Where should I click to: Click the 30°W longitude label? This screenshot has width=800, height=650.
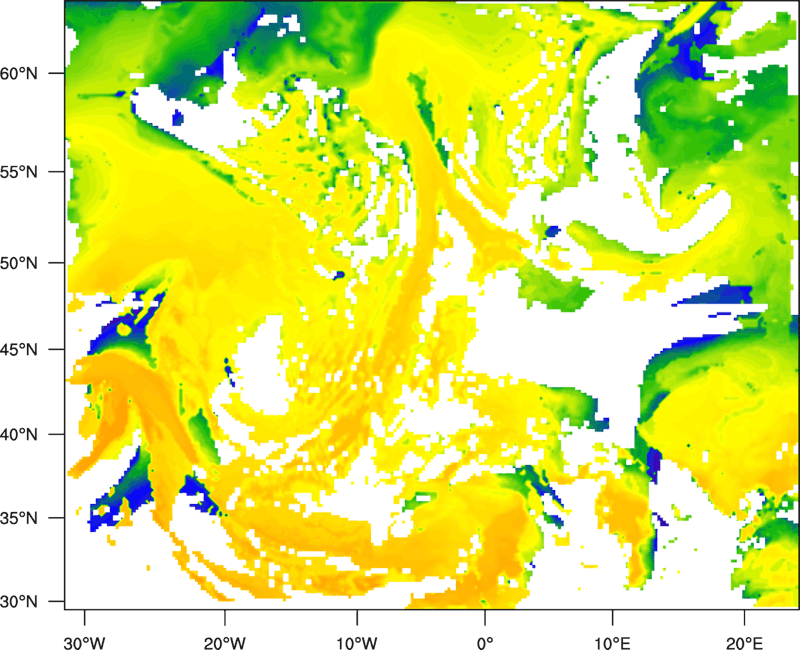[85, 642]
